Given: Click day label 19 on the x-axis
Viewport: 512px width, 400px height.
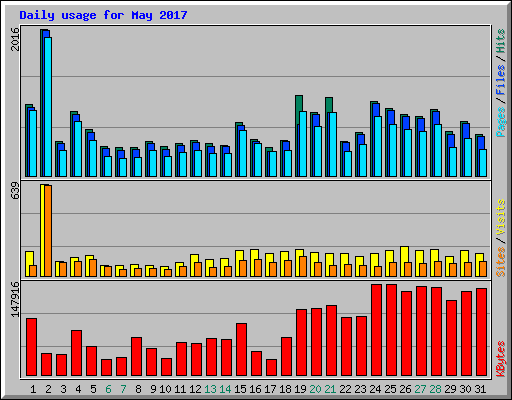Looking at the screenshot, I should [300, 389].
